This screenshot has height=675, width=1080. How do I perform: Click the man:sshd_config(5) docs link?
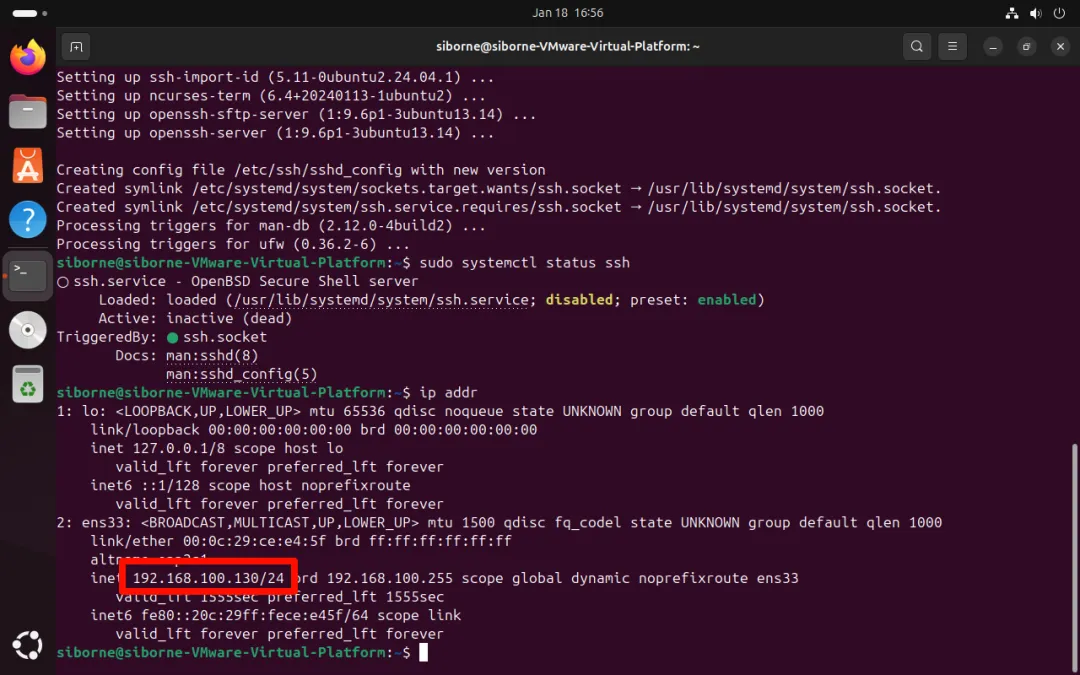242,374
